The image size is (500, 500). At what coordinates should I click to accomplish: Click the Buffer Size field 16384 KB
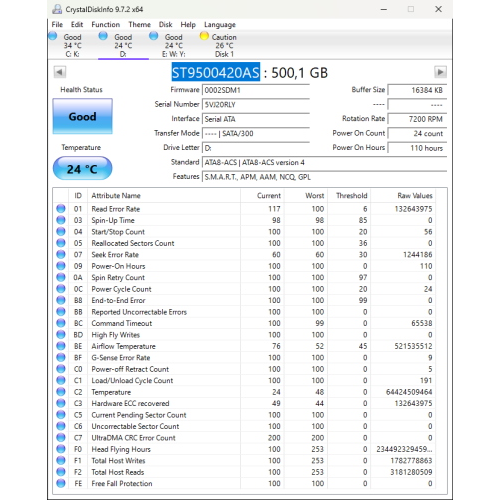tap(417, 90)
